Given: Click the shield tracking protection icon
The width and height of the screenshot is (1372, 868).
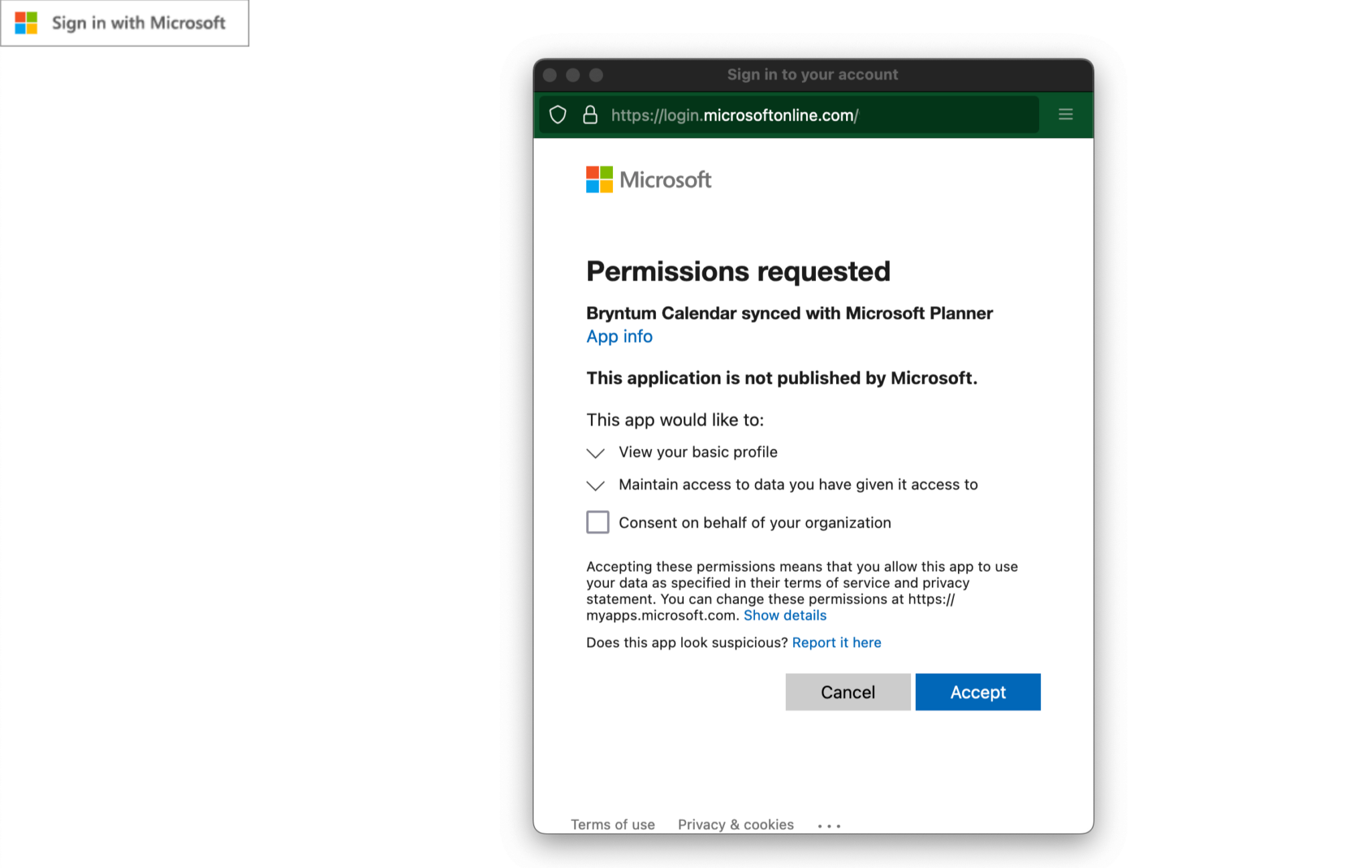Looking at the screenshot, I should pyautogui.click(x=557, y=115).
